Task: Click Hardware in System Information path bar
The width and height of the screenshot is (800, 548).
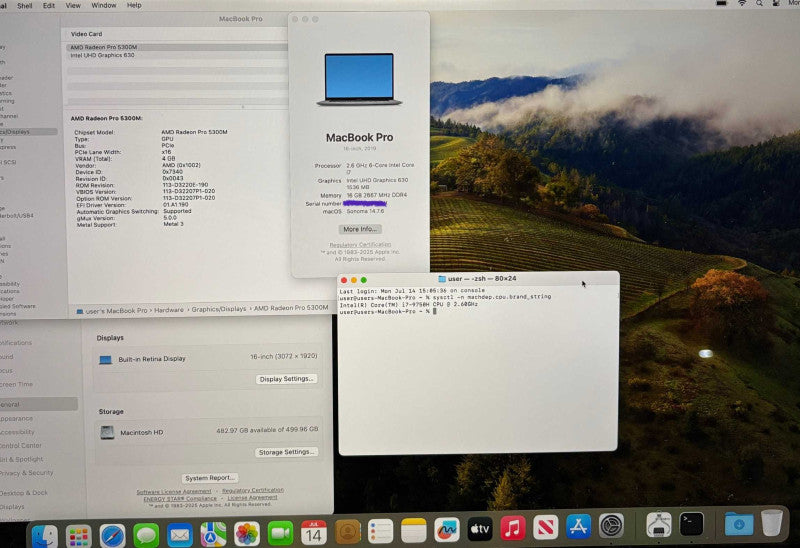Action: [169, 310]
